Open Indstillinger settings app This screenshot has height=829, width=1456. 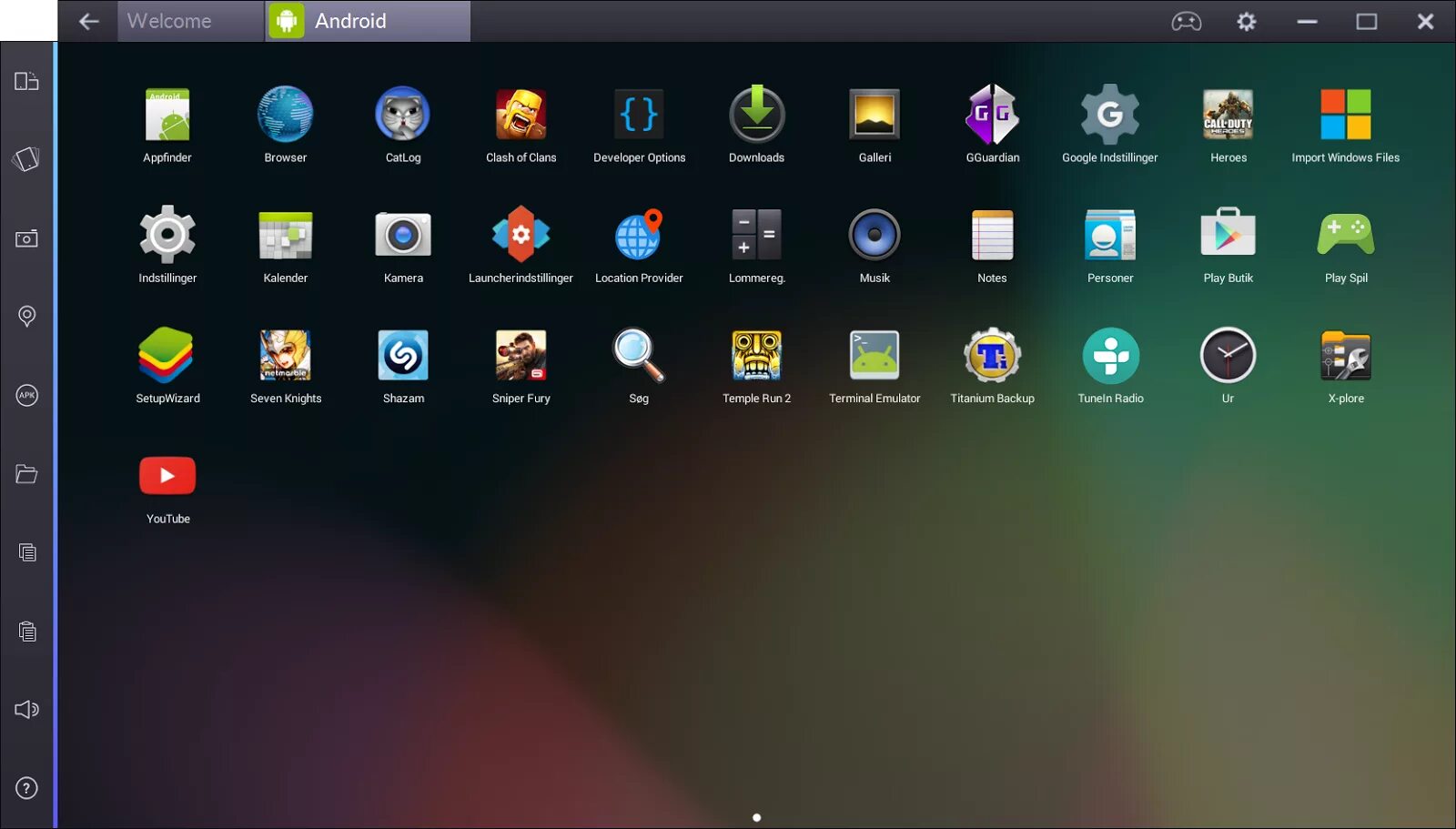pyautogui.click(x=167, y=235)
